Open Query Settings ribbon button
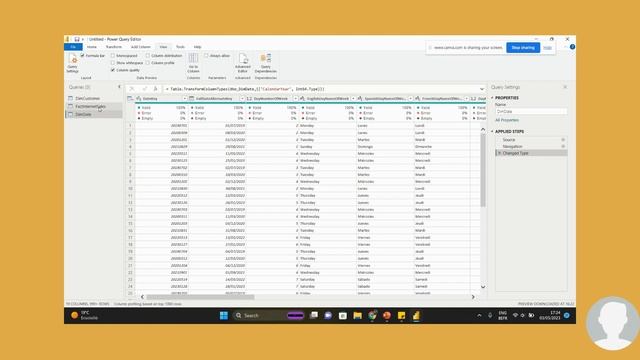640x360 pixels. coord(72,63)
